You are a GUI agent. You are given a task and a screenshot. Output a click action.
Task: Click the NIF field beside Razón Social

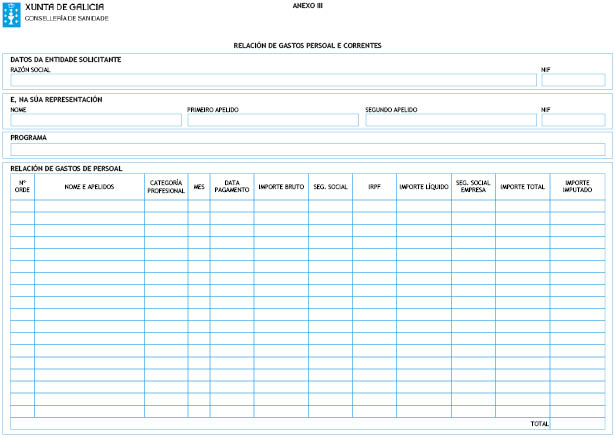click(x=572, y=80)
